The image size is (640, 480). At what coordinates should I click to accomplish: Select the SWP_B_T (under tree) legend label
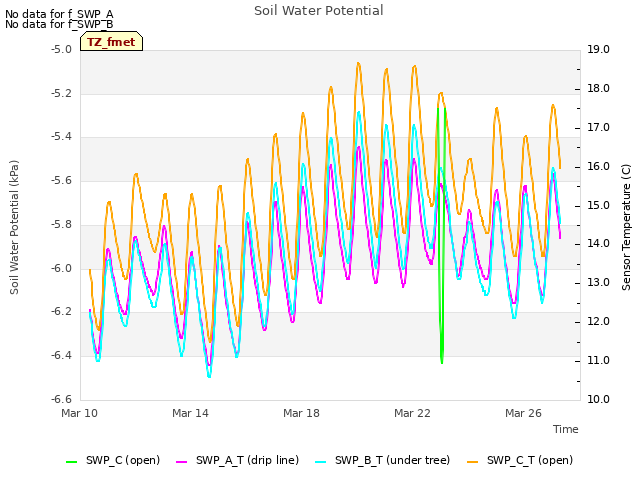tap(392, 460)
